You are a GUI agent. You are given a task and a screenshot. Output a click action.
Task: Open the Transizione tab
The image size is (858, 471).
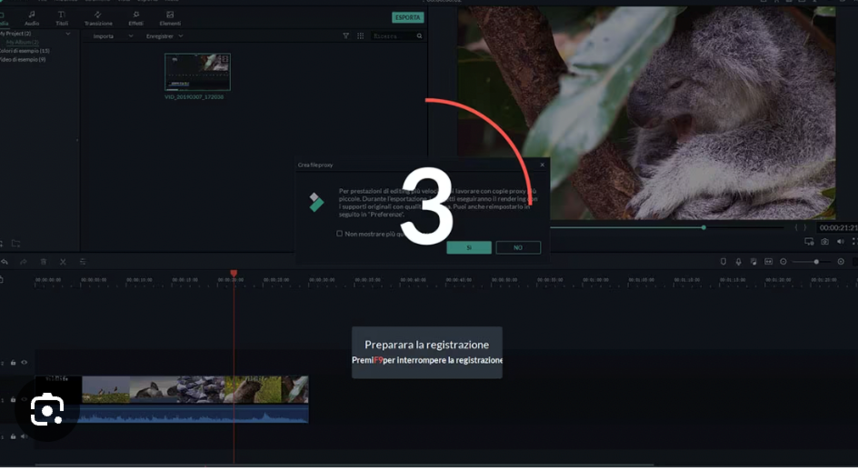98,18
